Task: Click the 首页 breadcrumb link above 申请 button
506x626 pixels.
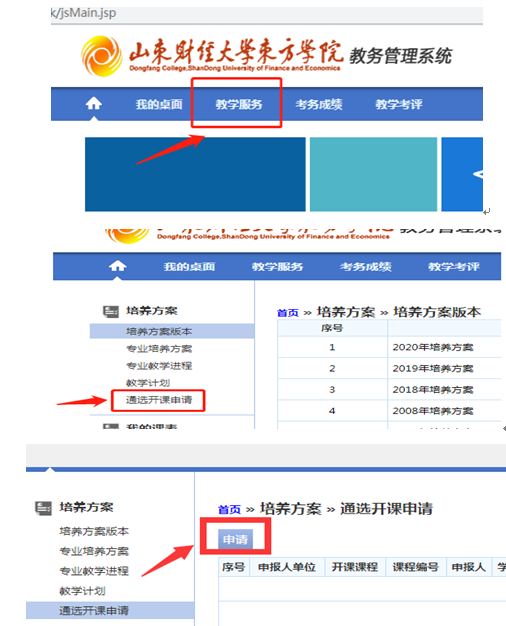Action: pos(230,509)
